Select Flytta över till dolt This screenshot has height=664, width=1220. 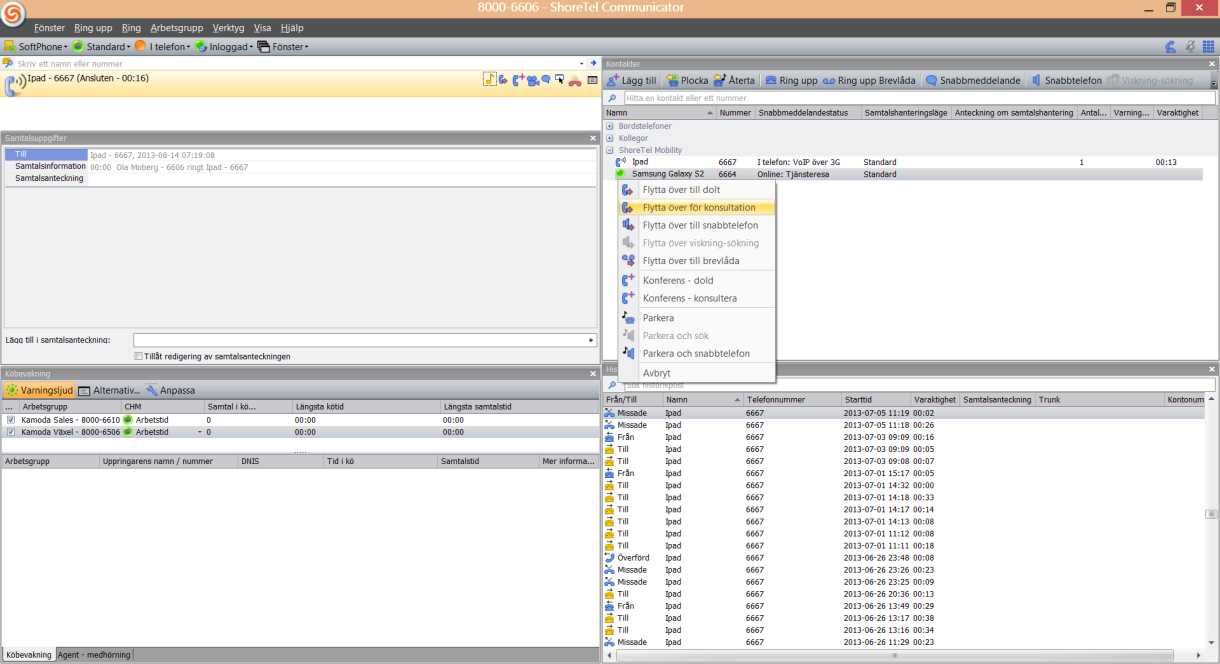pos(697,190)
